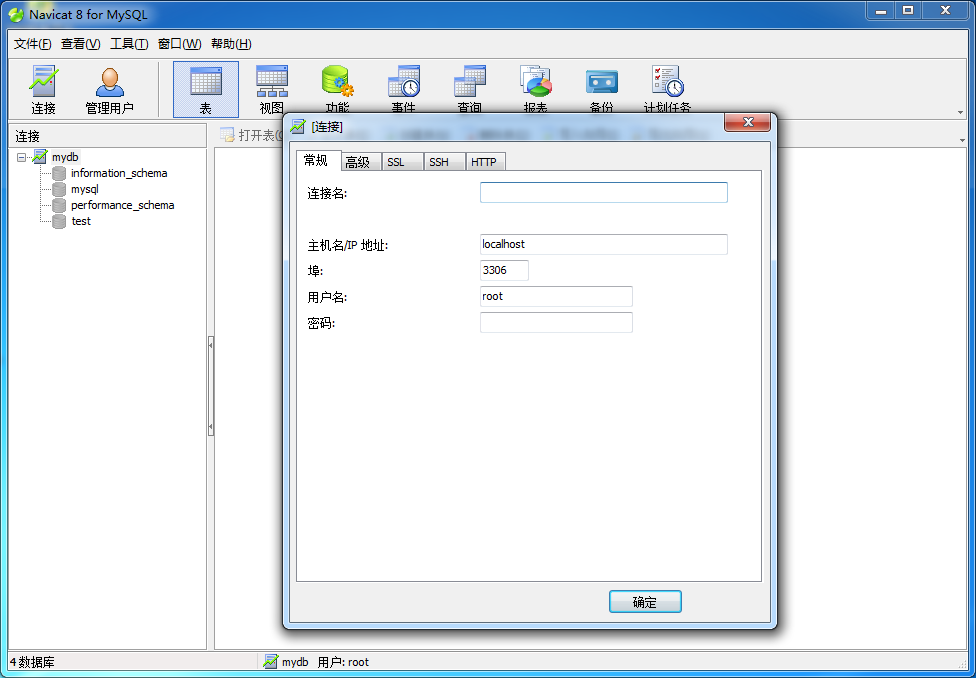Select the test database label

pos(81,221)
